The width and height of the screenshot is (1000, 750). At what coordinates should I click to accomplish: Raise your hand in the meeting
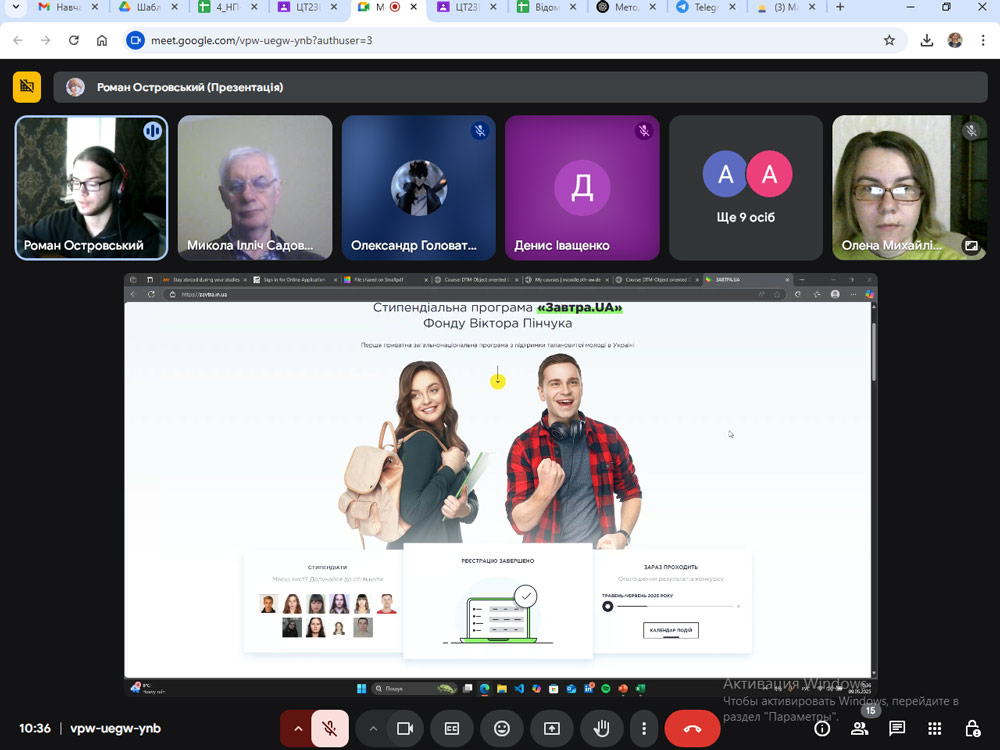[x=601, y=729]
